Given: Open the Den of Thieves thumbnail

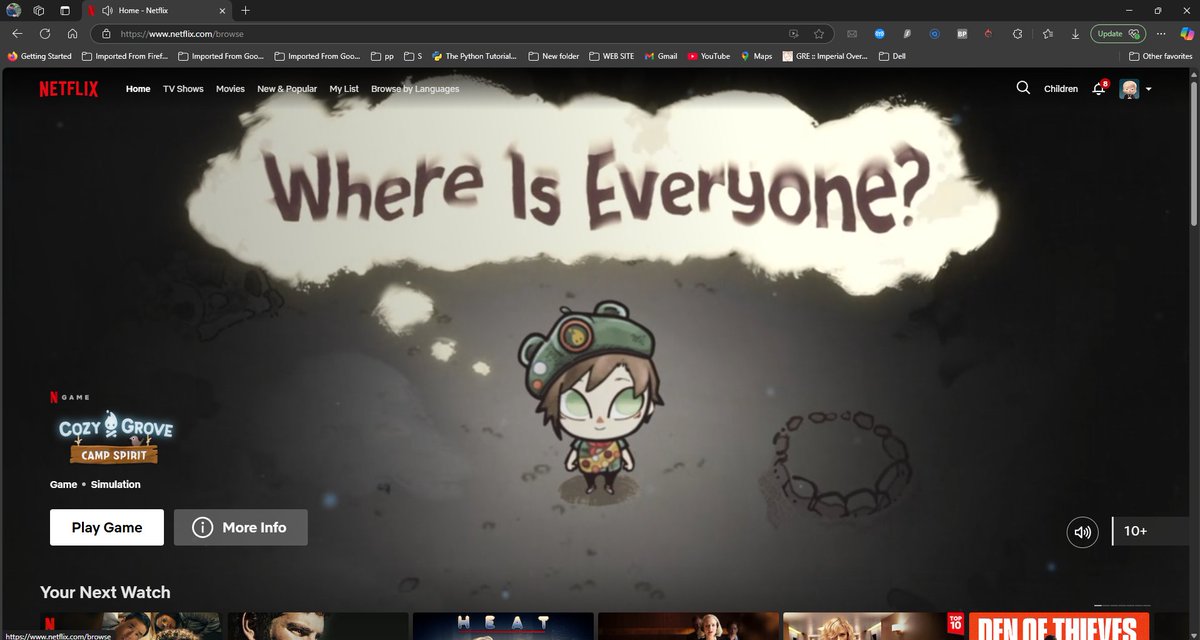Looking at the screenshot, I should pyautogui.click(x=1059, y=626).
